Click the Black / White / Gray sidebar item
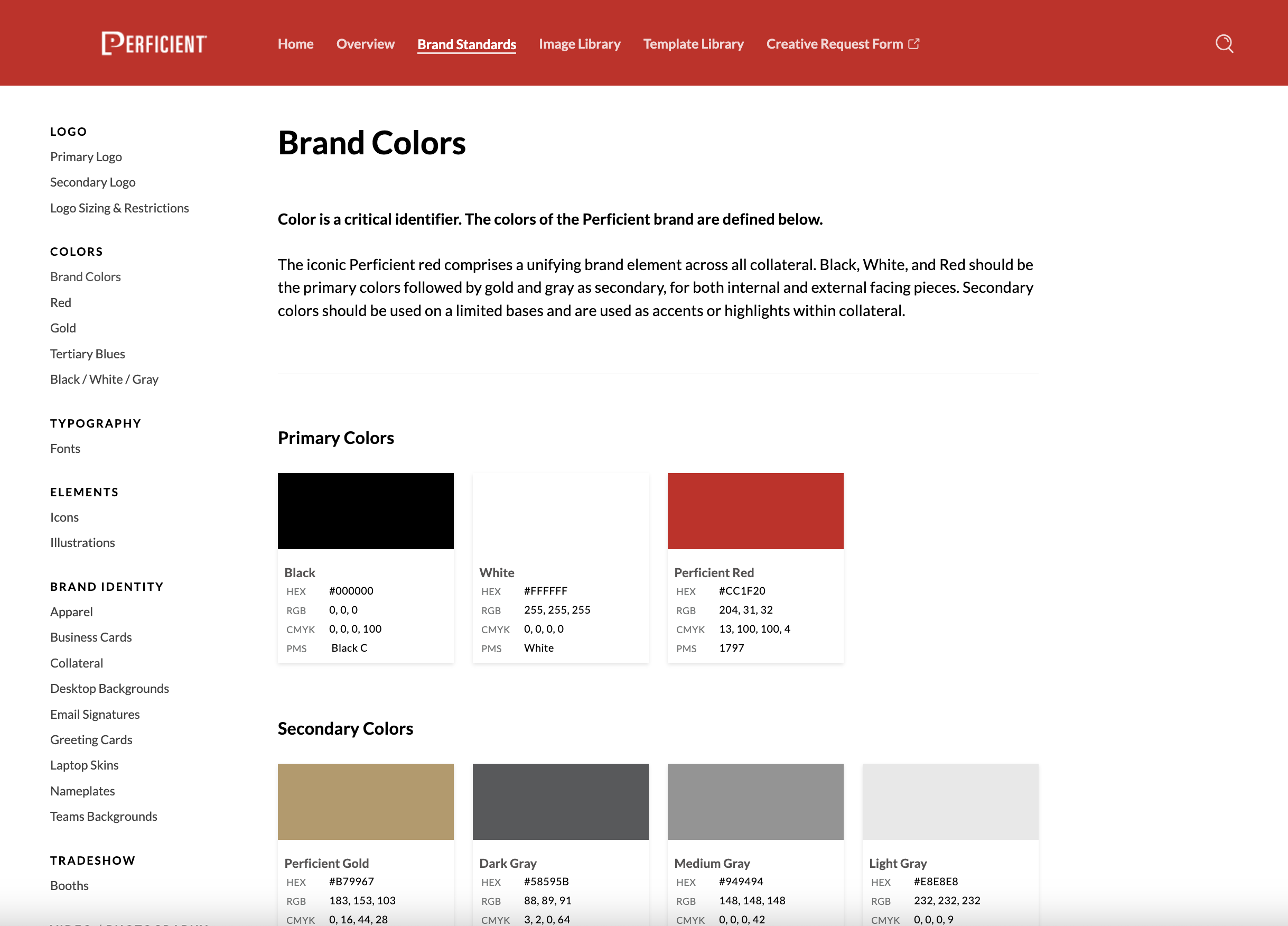Image resolution: width=1288 pixels, height=926 pixels. click(x=103, y=379)
